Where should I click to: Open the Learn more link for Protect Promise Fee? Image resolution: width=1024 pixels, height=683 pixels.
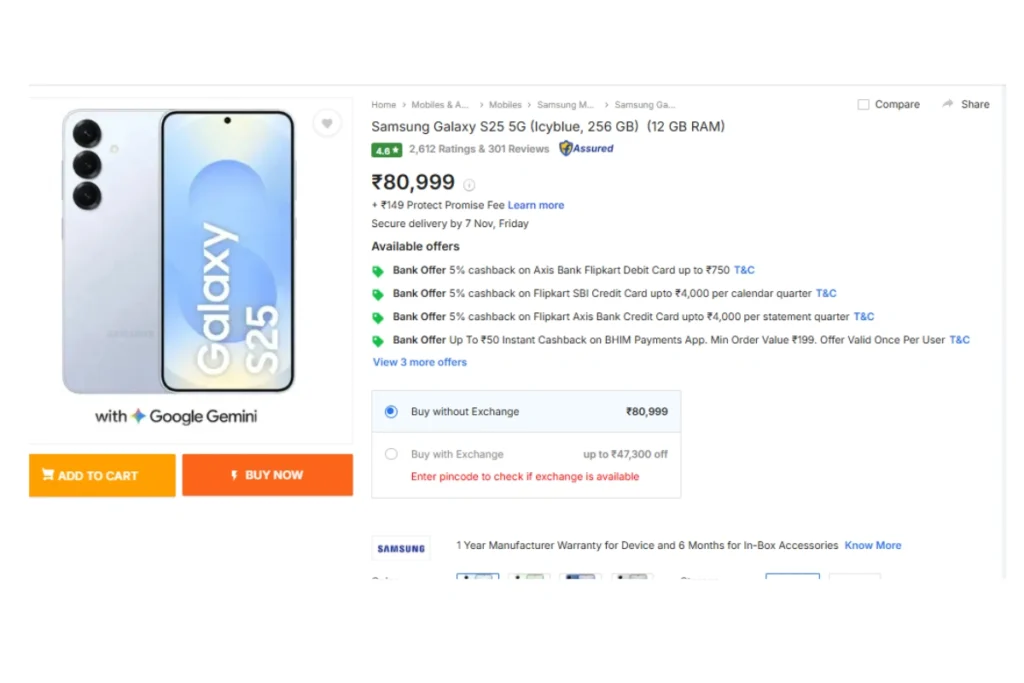[536, 205]
